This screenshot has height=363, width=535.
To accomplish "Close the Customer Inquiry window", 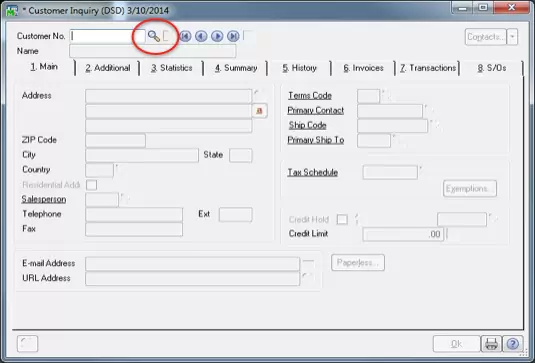I will coord(511,8).
